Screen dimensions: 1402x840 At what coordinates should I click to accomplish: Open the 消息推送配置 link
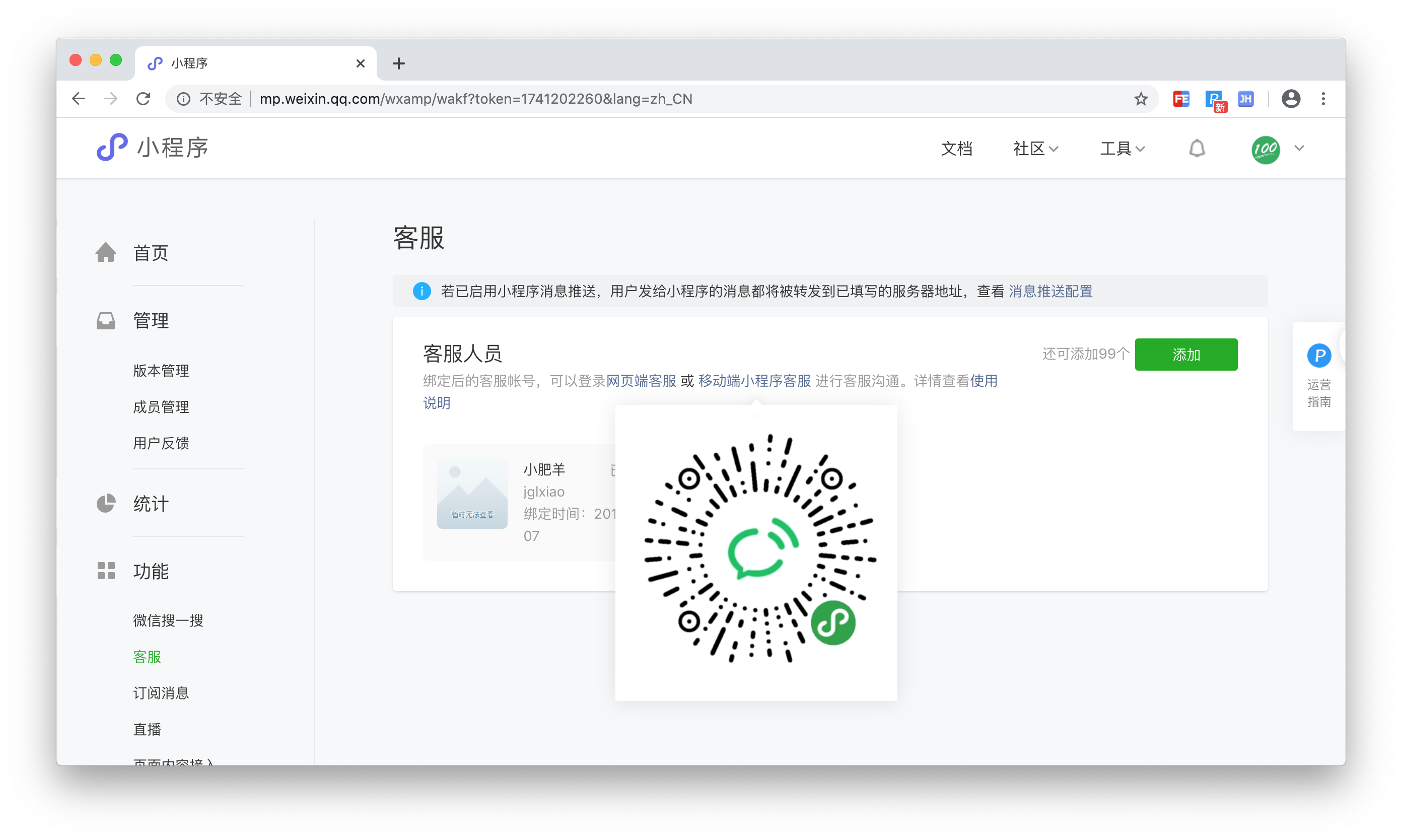(x=1050, y=292)
